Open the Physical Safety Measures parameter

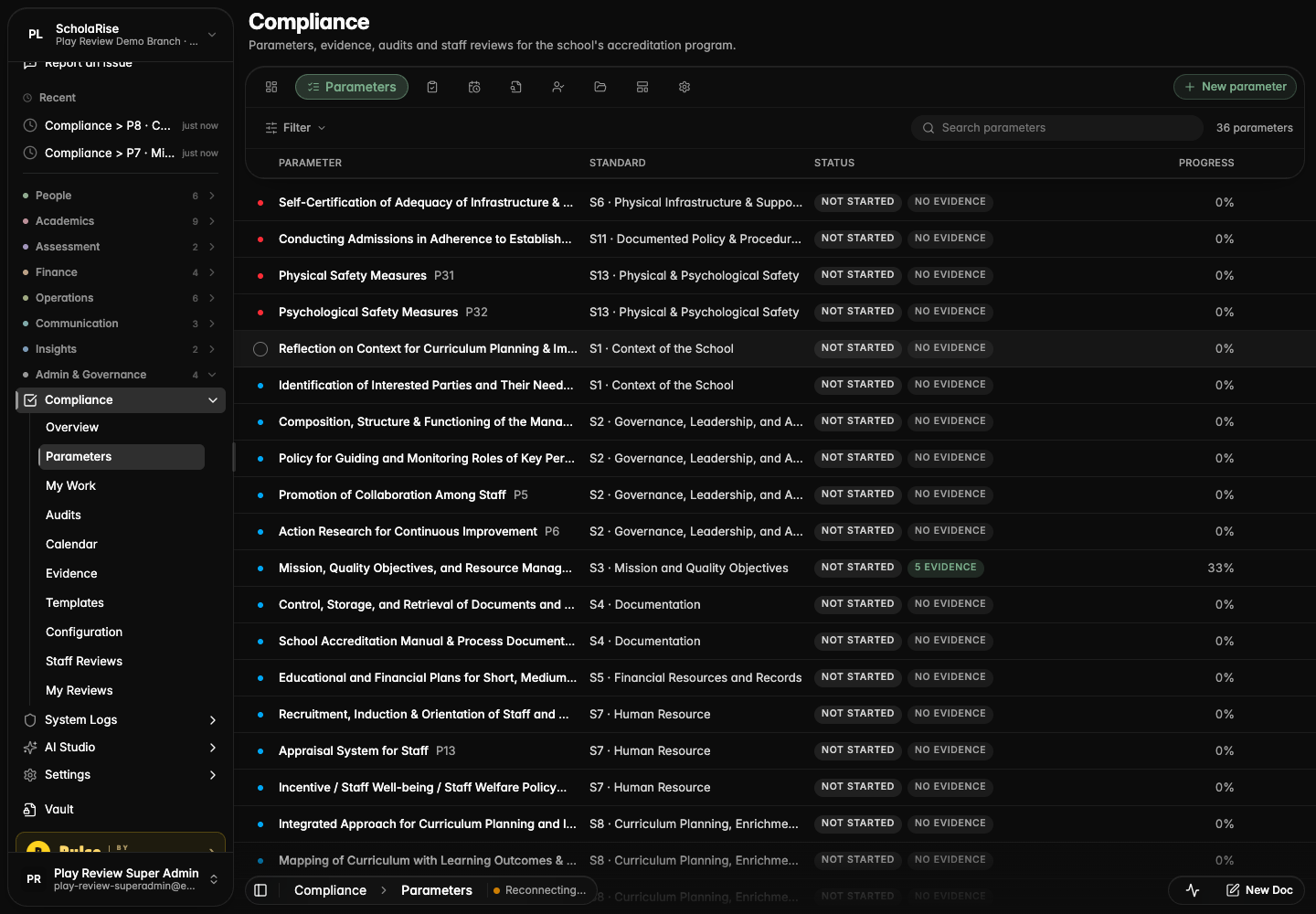[353, 276]
